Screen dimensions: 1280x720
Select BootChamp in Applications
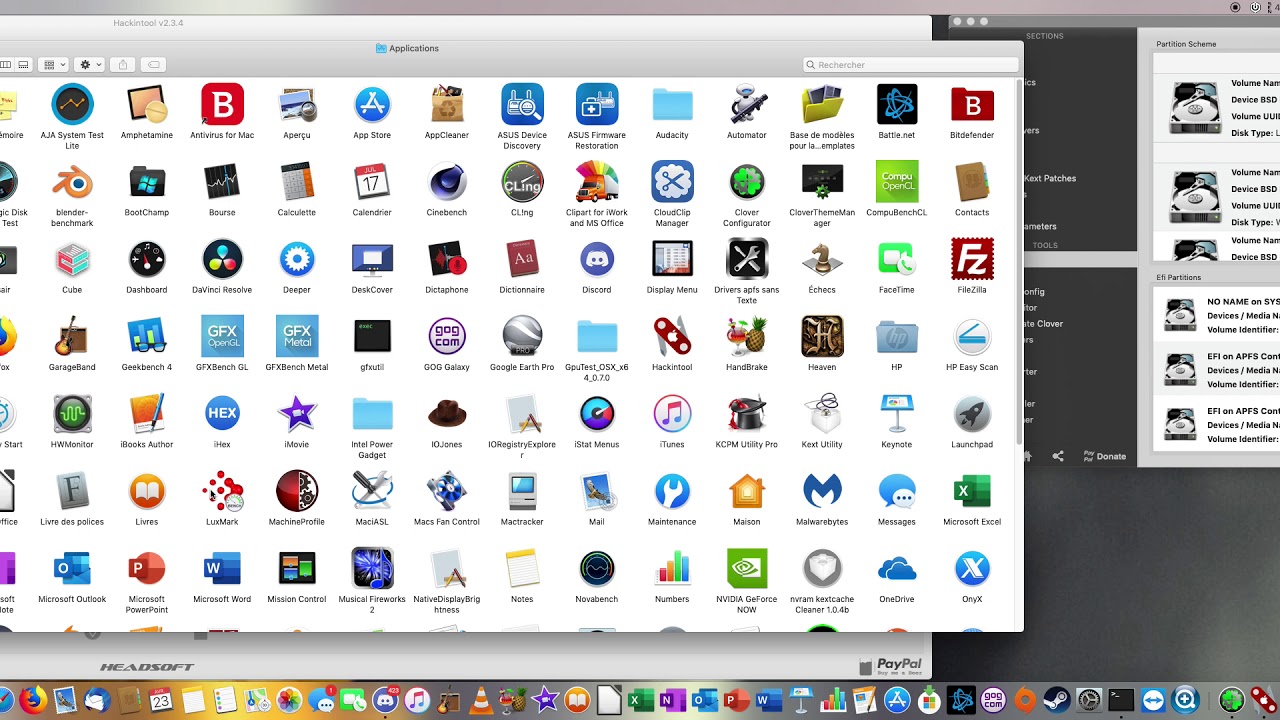click(x=147, y=182)
